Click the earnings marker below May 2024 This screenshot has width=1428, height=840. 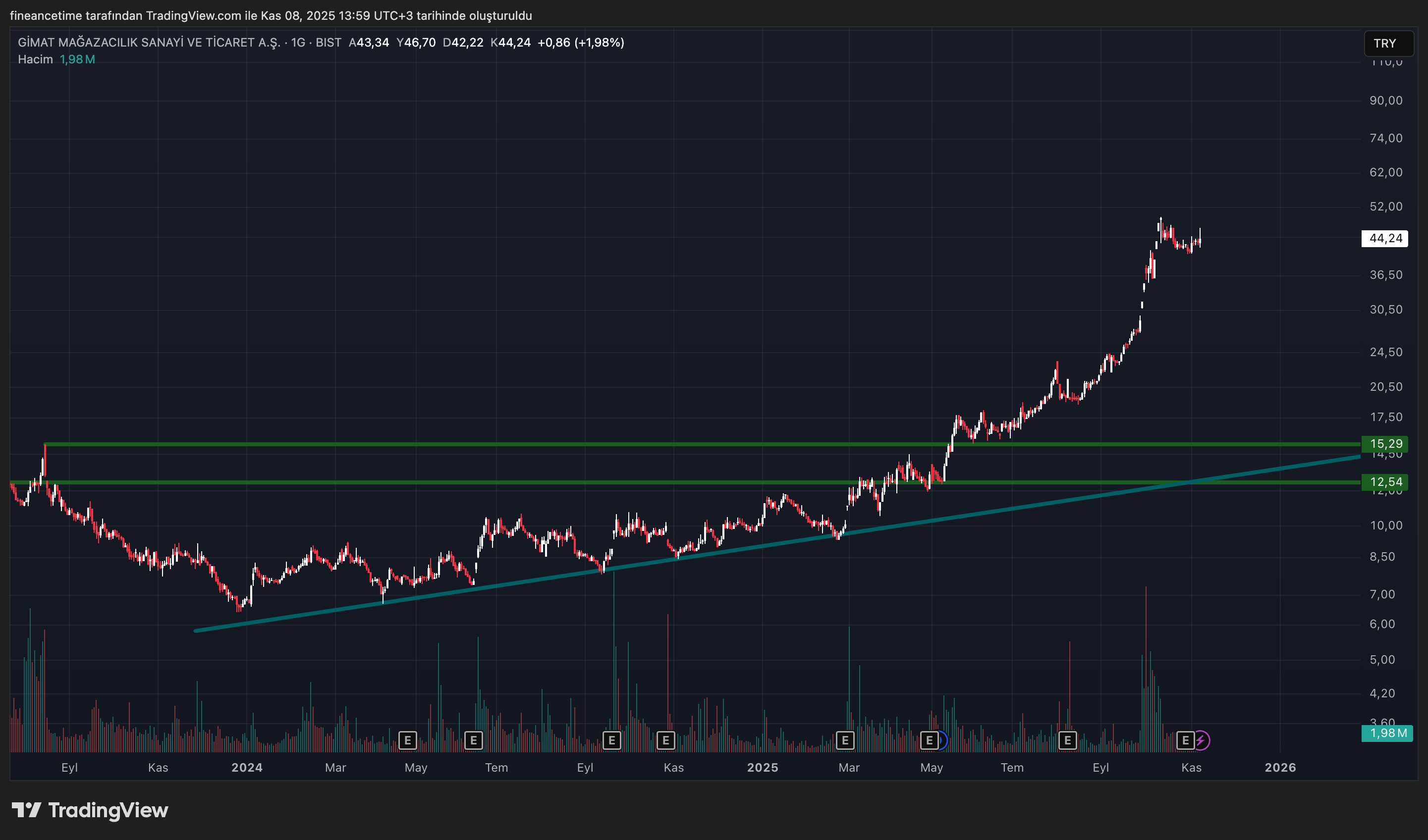[x=407, y=740]
